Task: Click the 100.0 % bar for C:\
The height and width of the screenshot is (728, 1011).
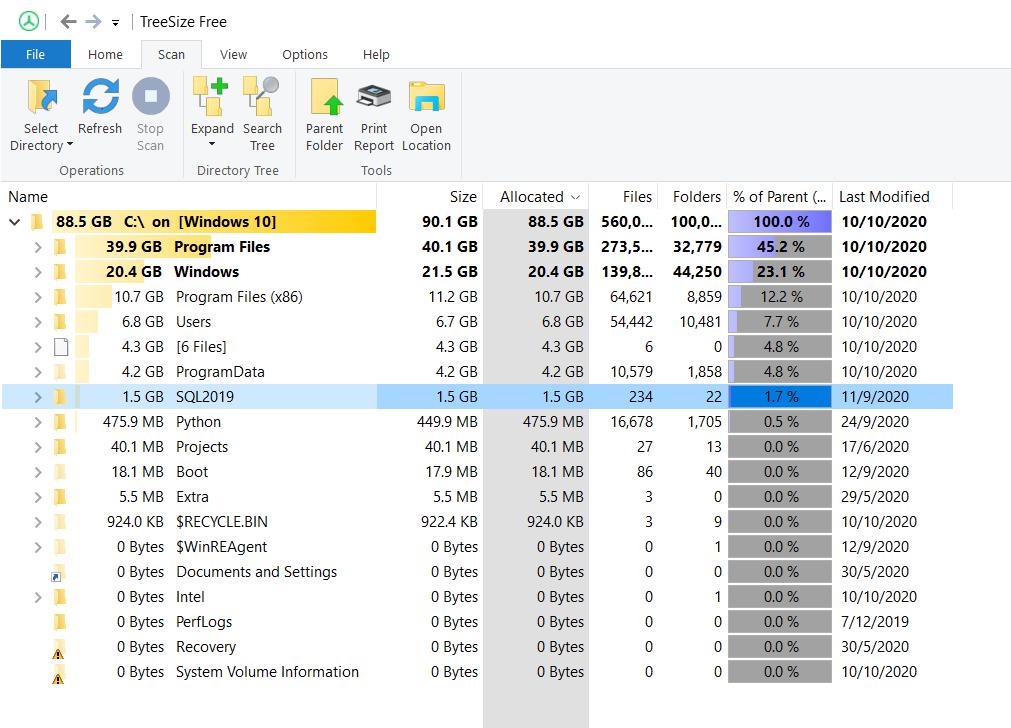Action: click(780, 222)
